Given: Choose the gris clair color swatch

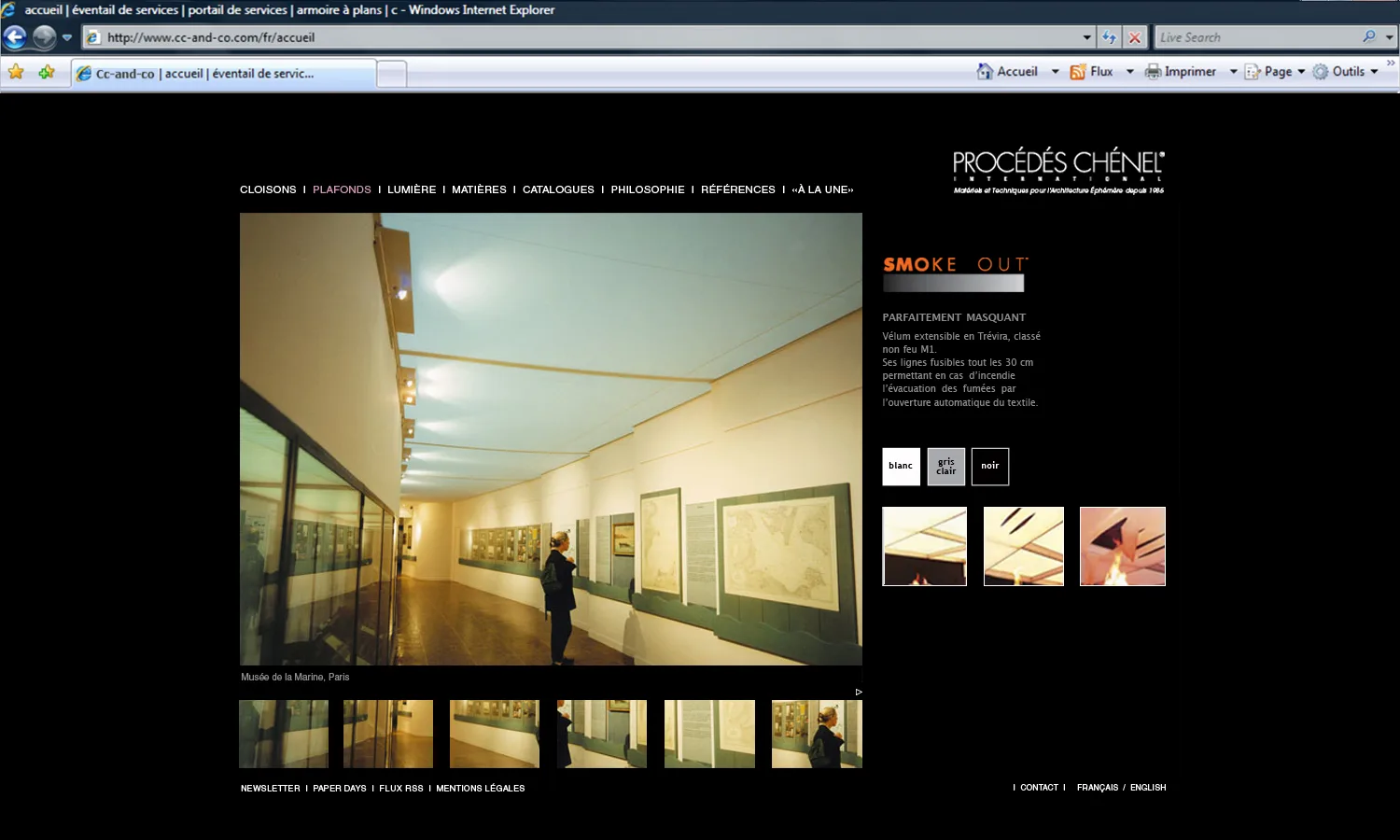Looking at the screenshot, I should [x=946, y=467].
